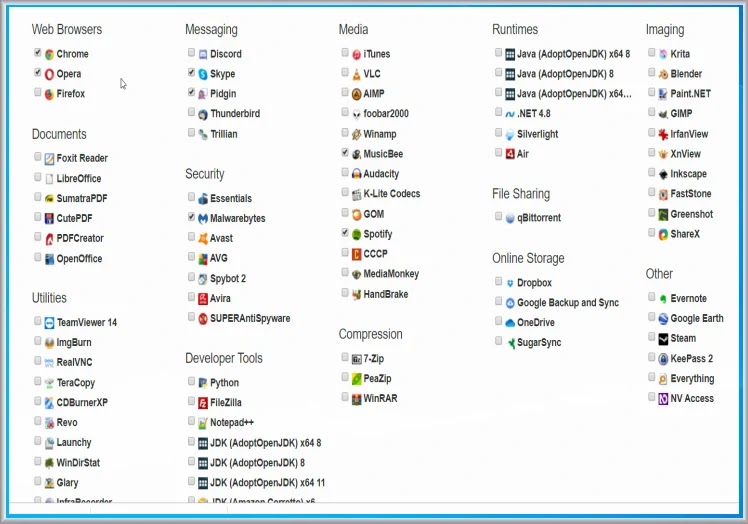
Task: Click the SugarSync label
Action: [x=539, y=343]
